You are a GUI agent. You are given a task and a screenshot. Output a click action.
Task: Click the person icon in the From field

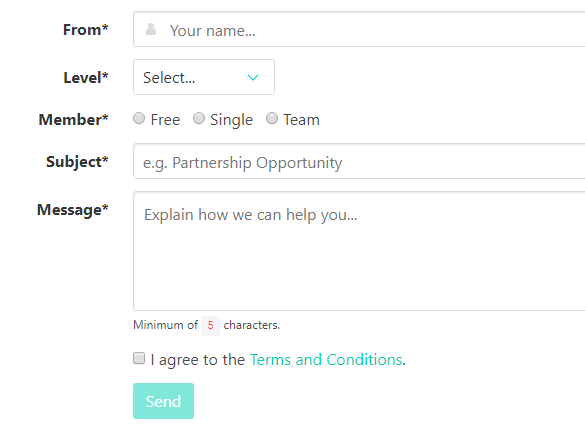(151, 29)
